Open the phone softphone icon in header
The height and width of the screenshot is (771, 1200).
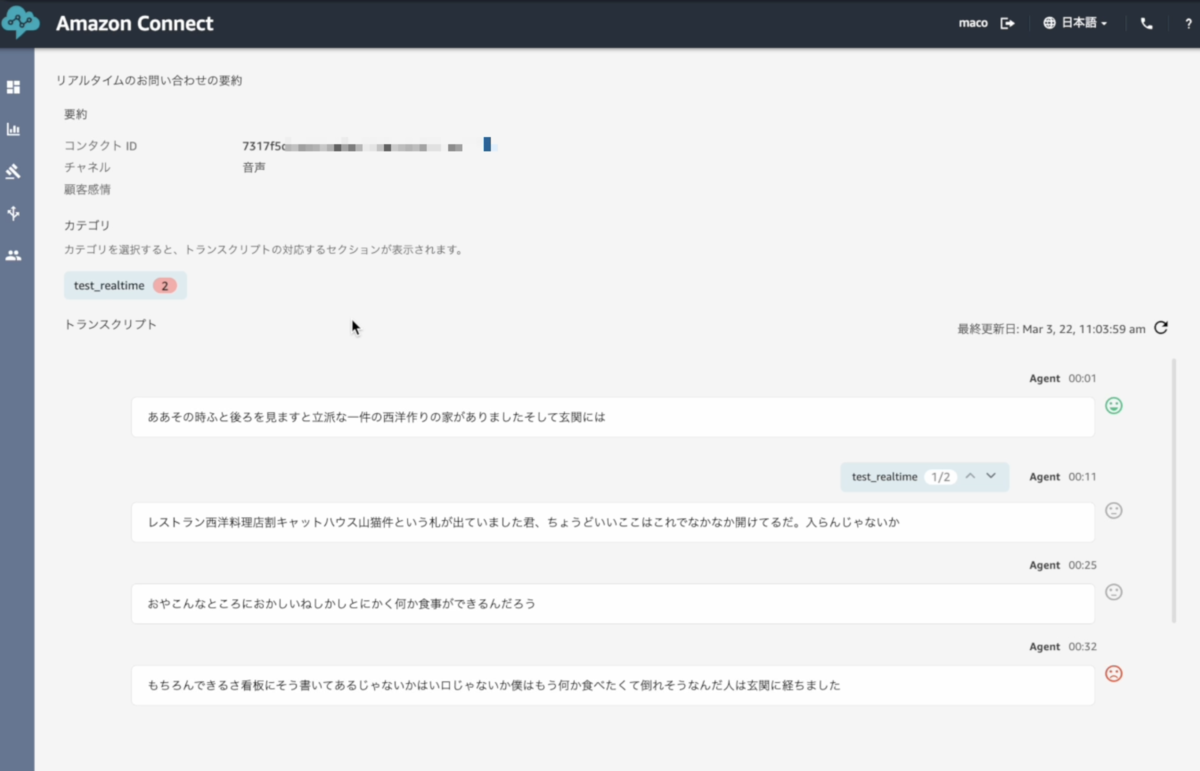pyautogui.click(x=1146, y=23)
